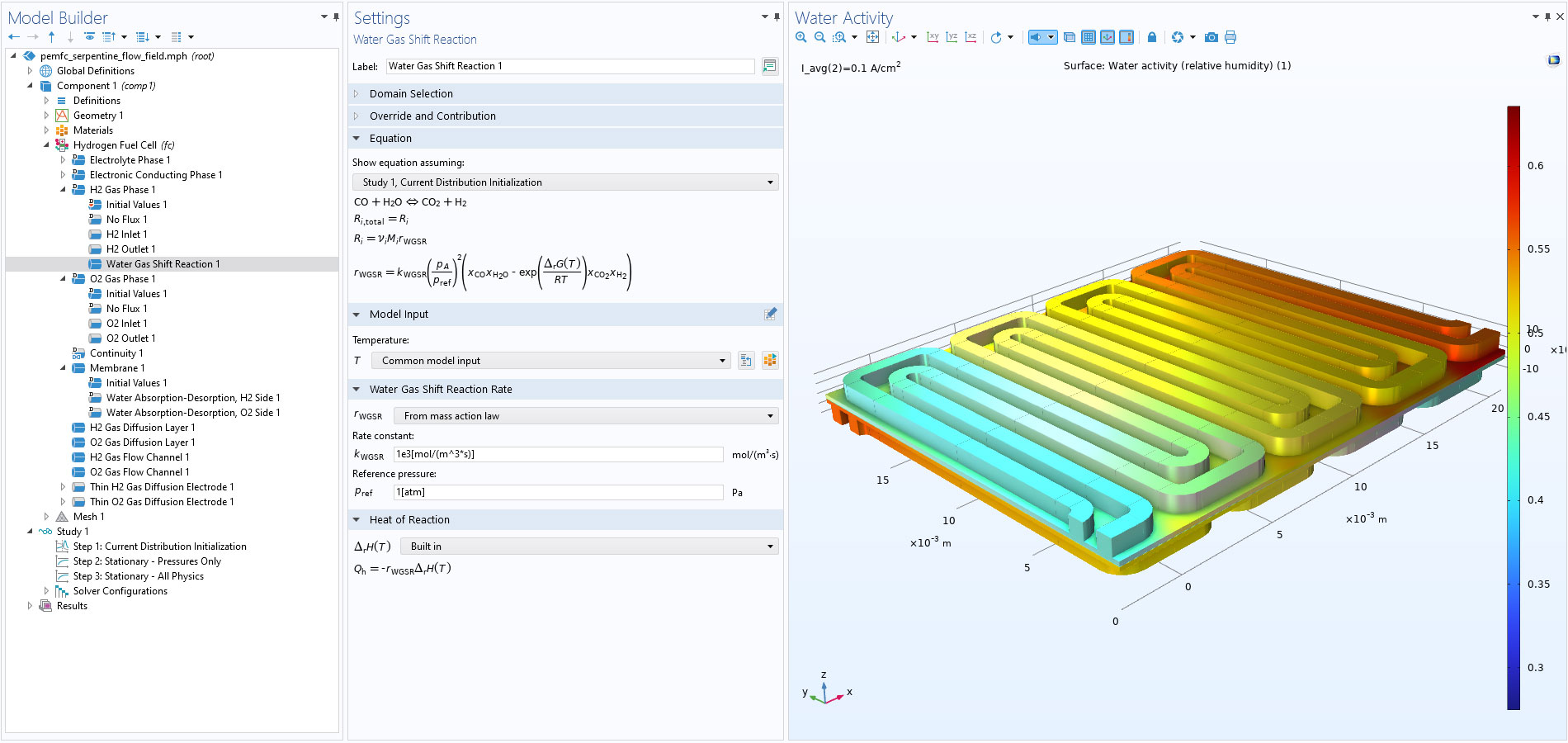Expand the Domain Selection section

pos(411,94)
